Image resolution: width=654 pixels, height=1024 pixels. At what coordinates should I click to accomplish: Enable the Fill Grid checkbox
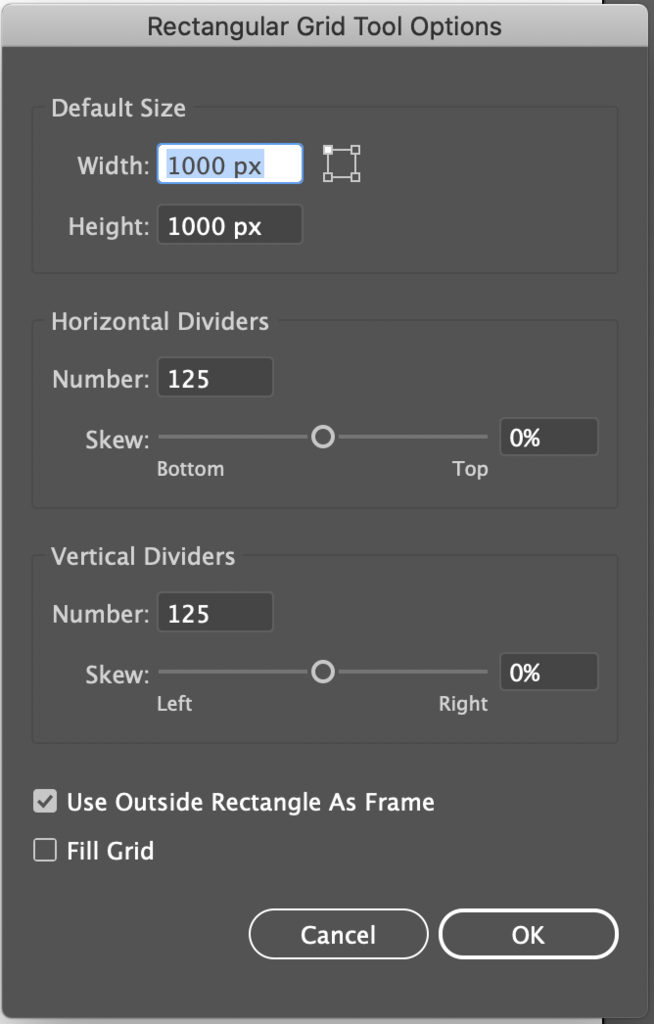(45, 850)
